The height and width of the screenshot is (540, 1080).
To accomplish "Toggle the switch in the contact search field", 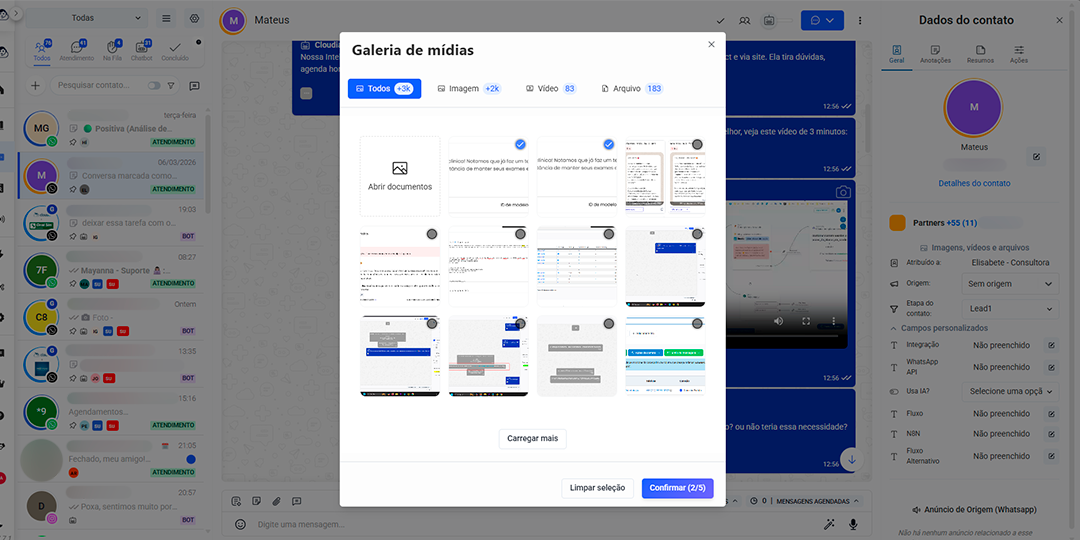I will tap(154, 86).
